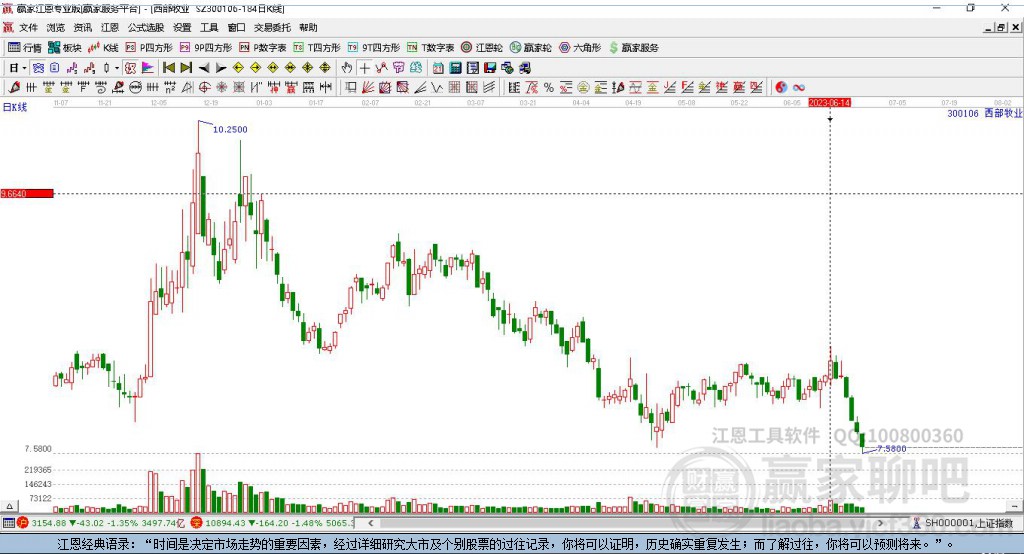Open 赢家服务 with dollar icon

(633, 48)
